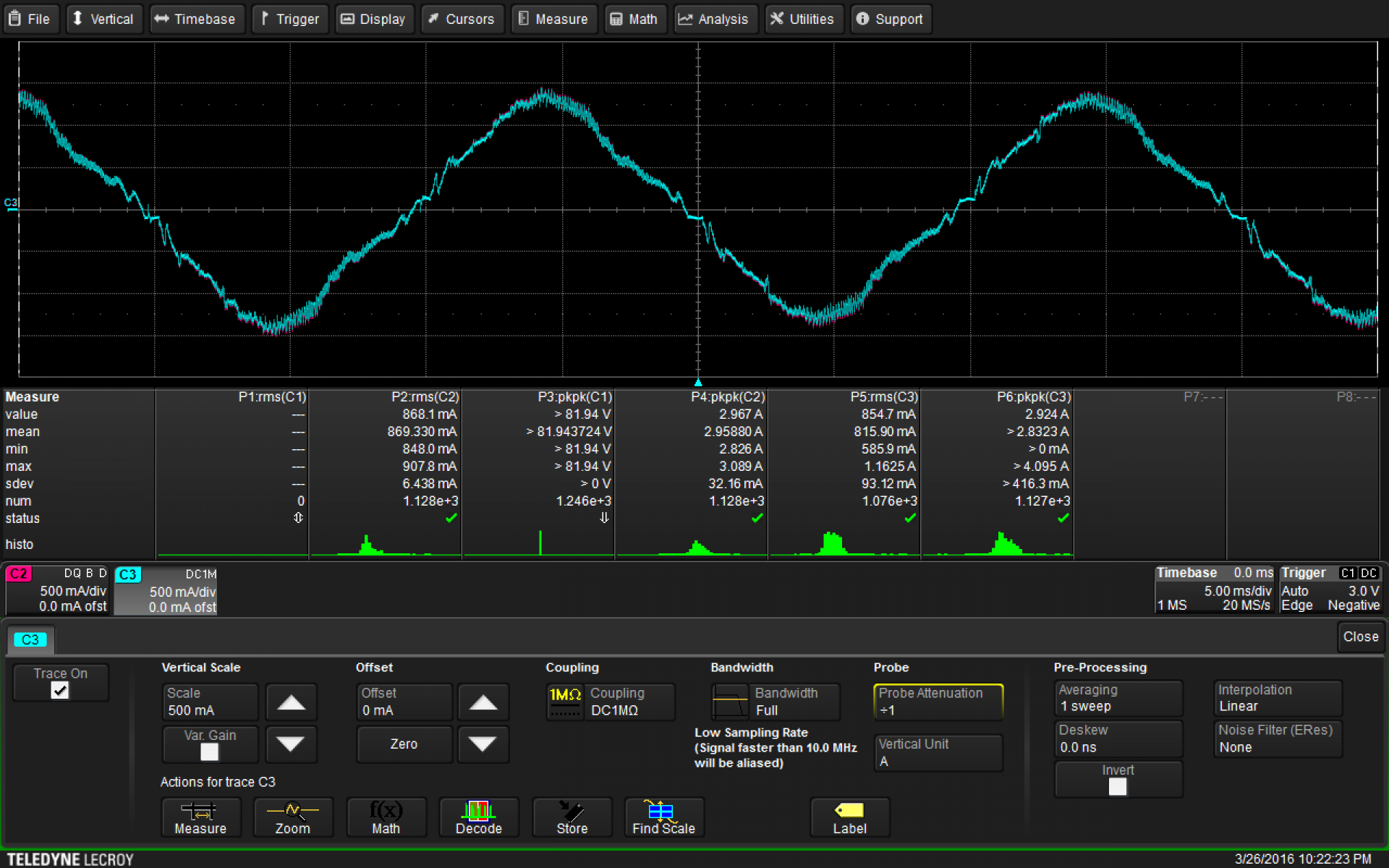Open the Analysis menu
This screenshot has width=1389, height=868.
pyautogui.click(x=714, y=19)
